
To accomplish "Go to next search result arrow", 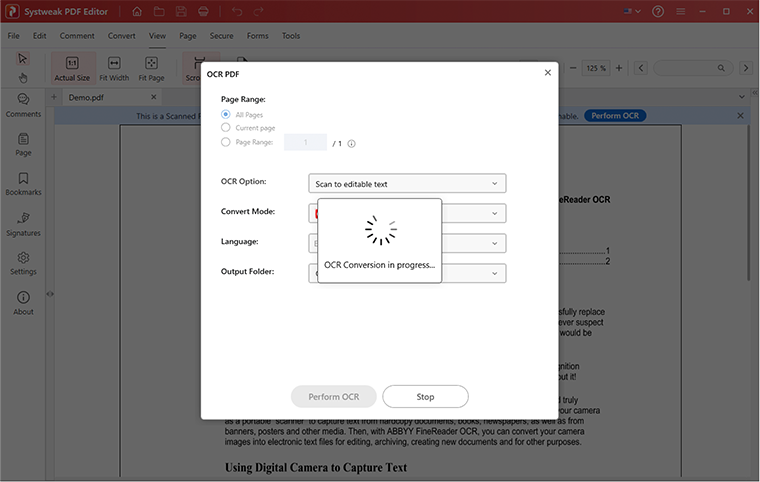I will point(746,68).
